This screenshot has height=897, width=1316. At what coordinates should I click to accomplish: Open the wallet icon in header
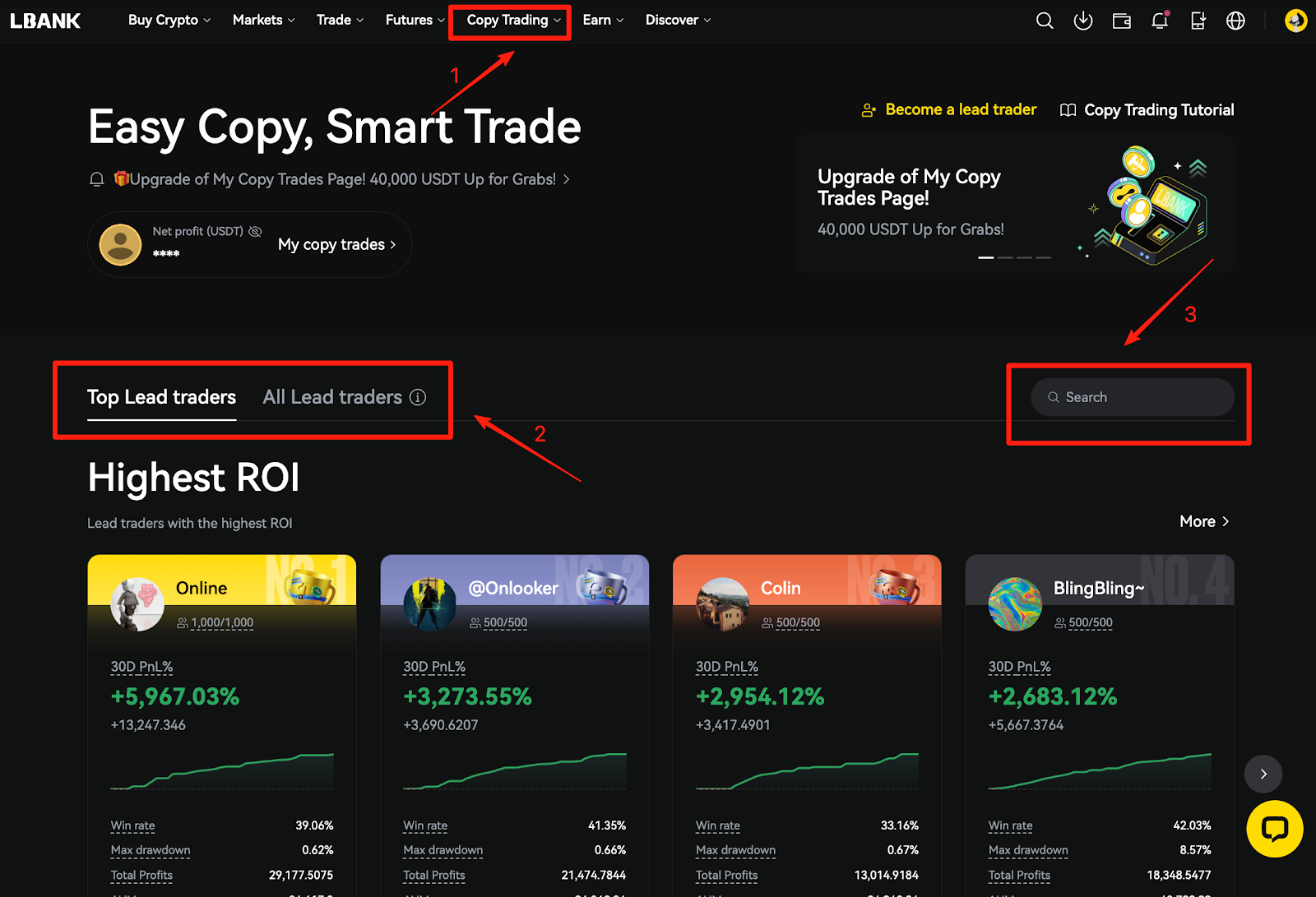click(x=1121, y=21)
